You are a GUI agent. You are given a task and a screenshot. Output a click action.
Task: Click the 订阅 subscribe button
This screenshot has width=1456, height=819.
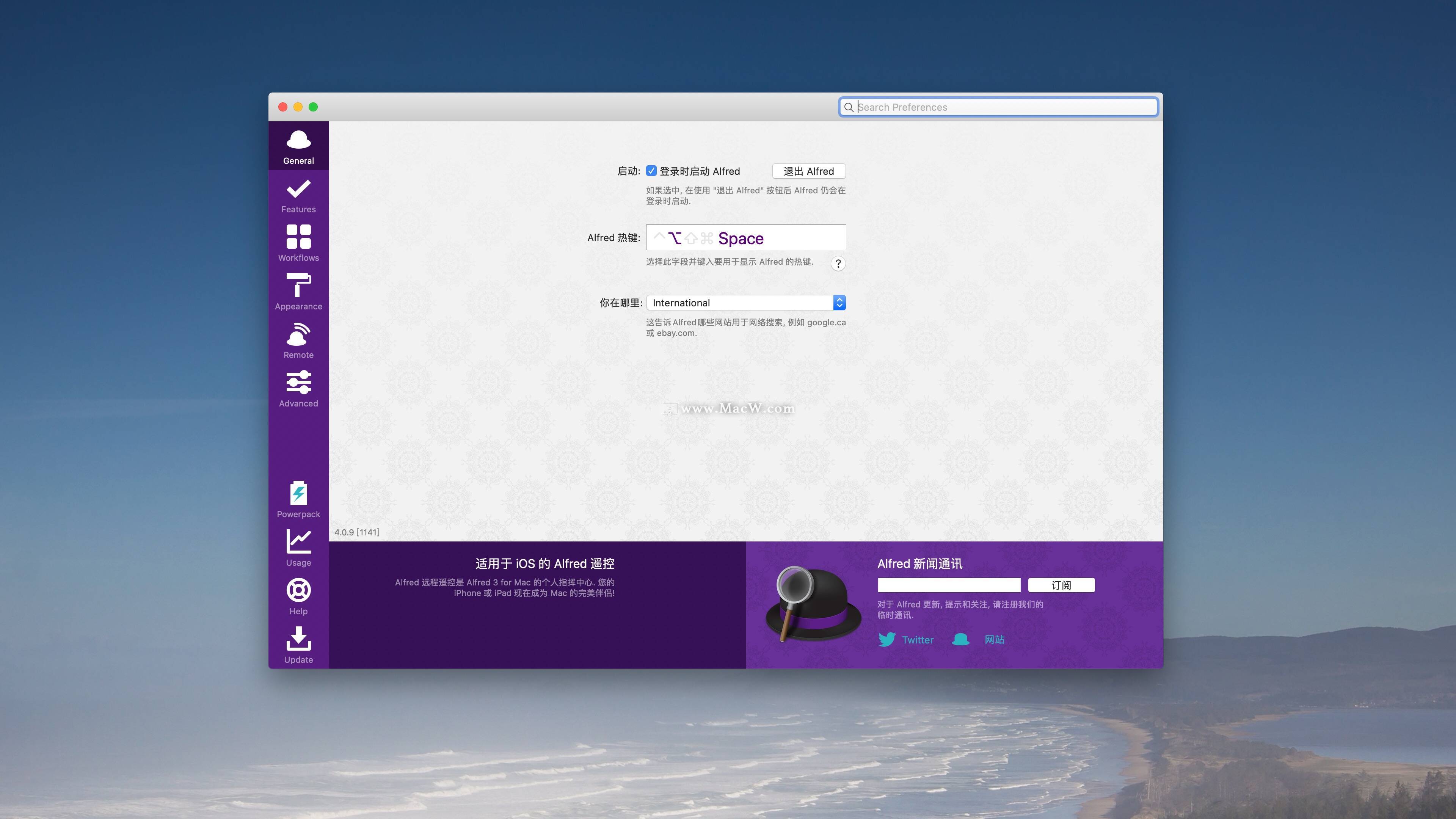(x=1061, y=585)
